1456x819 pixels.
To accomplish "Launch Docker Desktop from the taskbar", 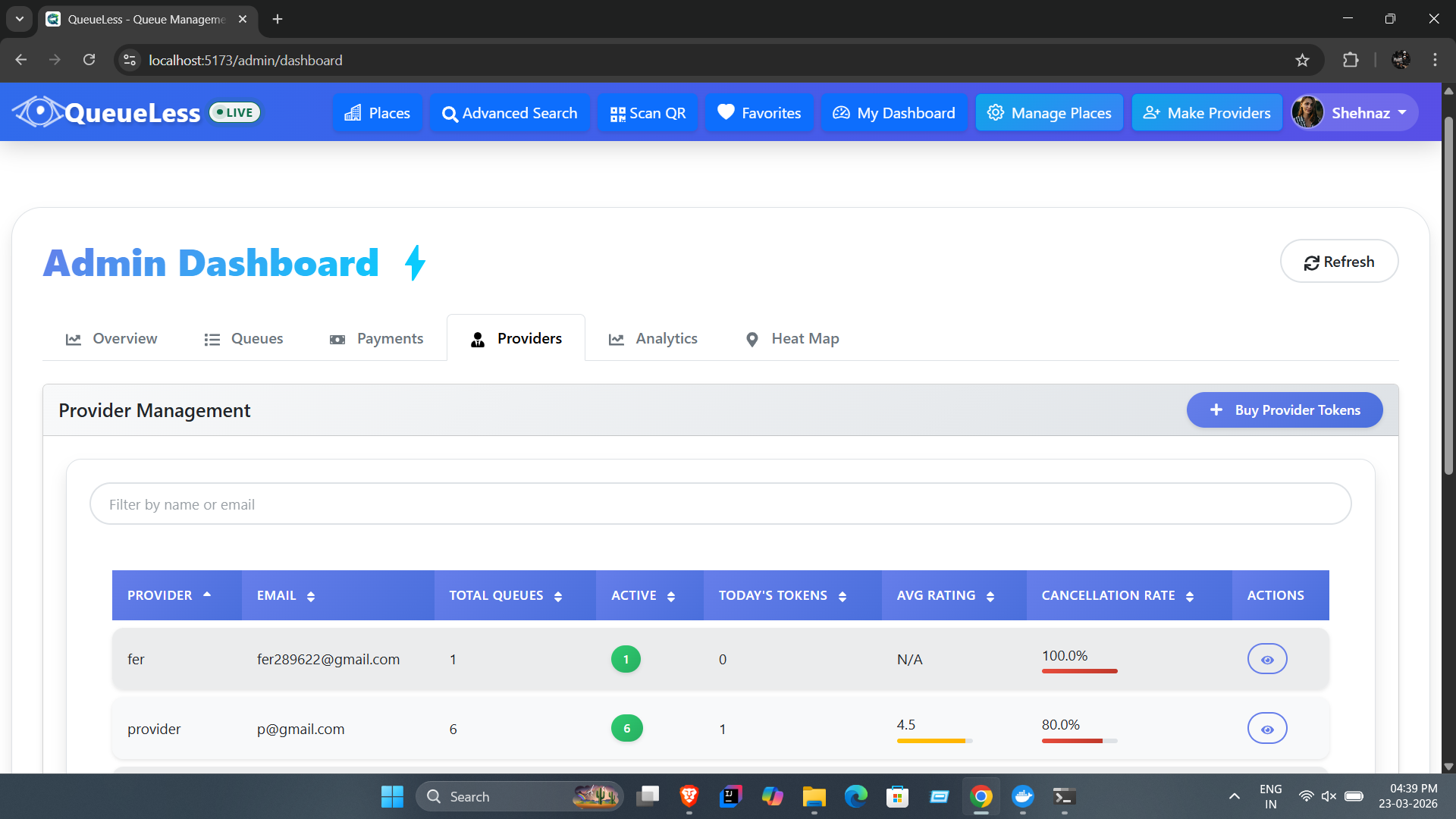I will 1022,796.
